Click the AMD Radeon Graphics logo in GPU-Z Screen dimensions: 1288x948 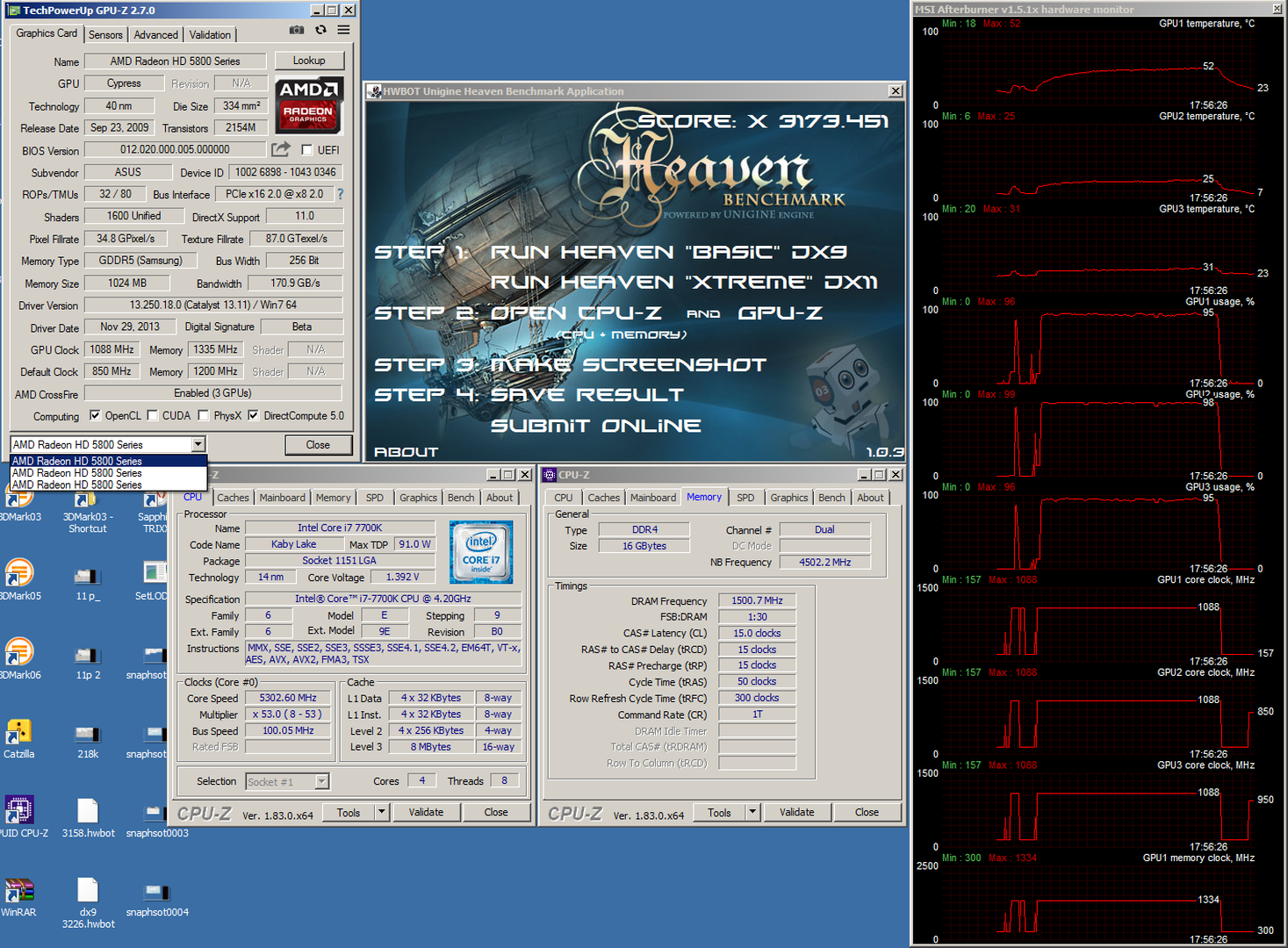[x=308, y=105]
